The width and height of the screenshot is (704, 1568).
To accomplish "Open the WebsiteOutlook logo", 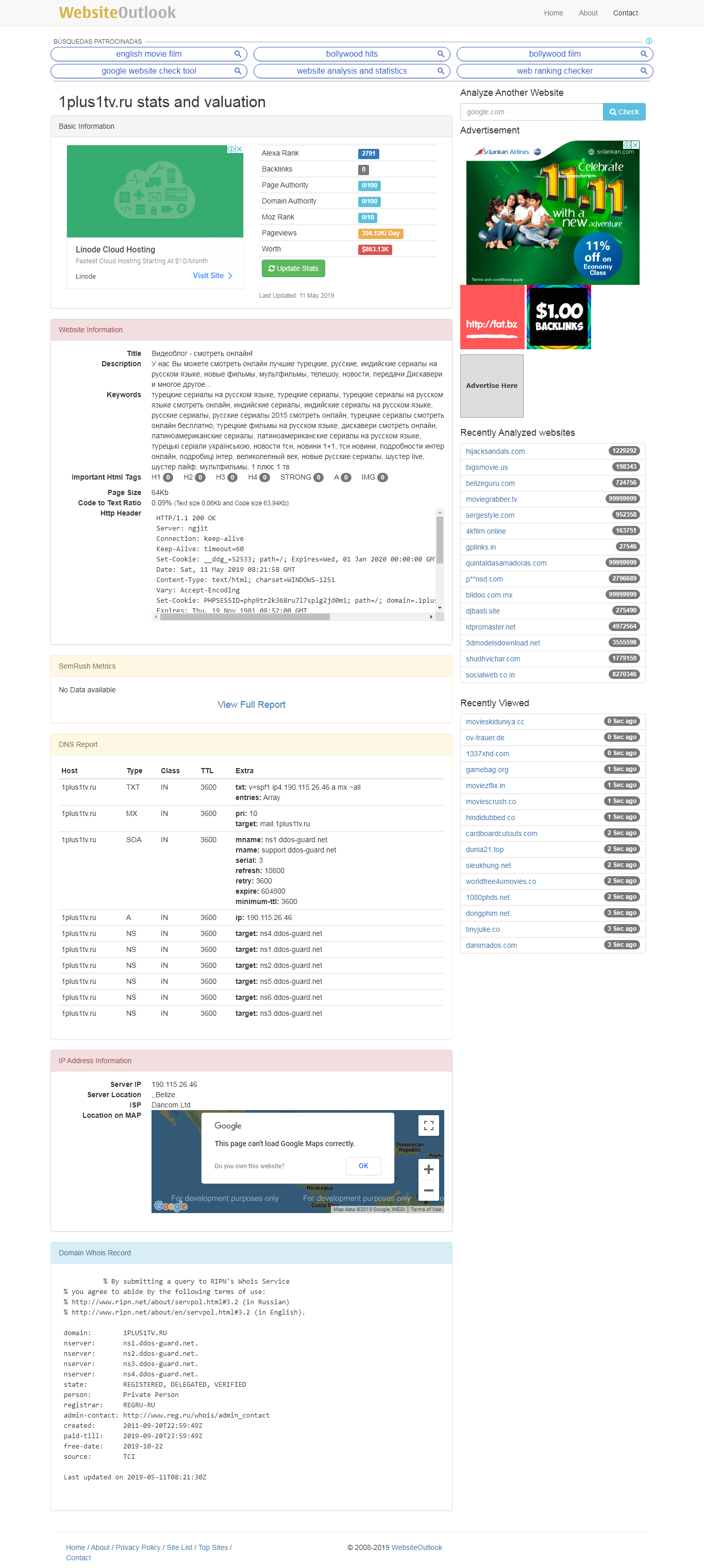I will tap(117, 12).
